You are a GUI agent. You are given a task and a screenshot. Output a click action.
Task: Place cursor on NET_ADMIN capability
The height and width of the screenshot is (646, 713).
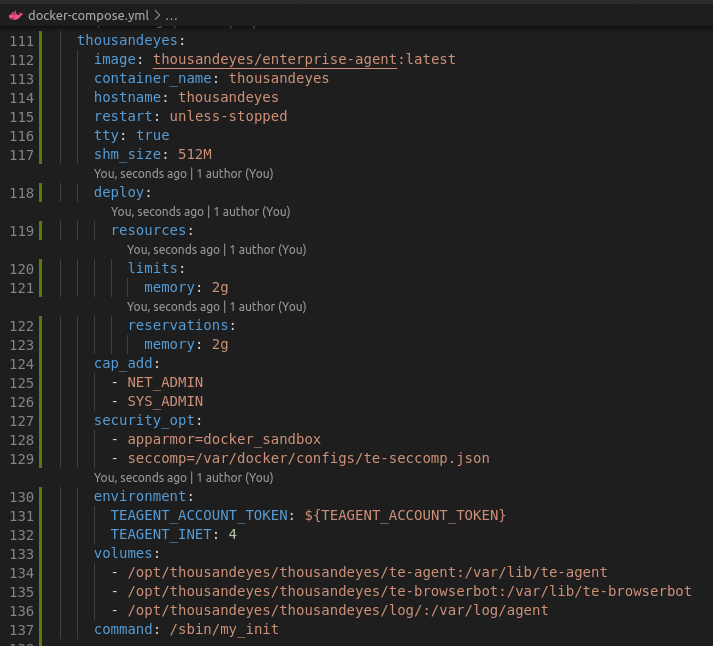[x=165, y=383]
